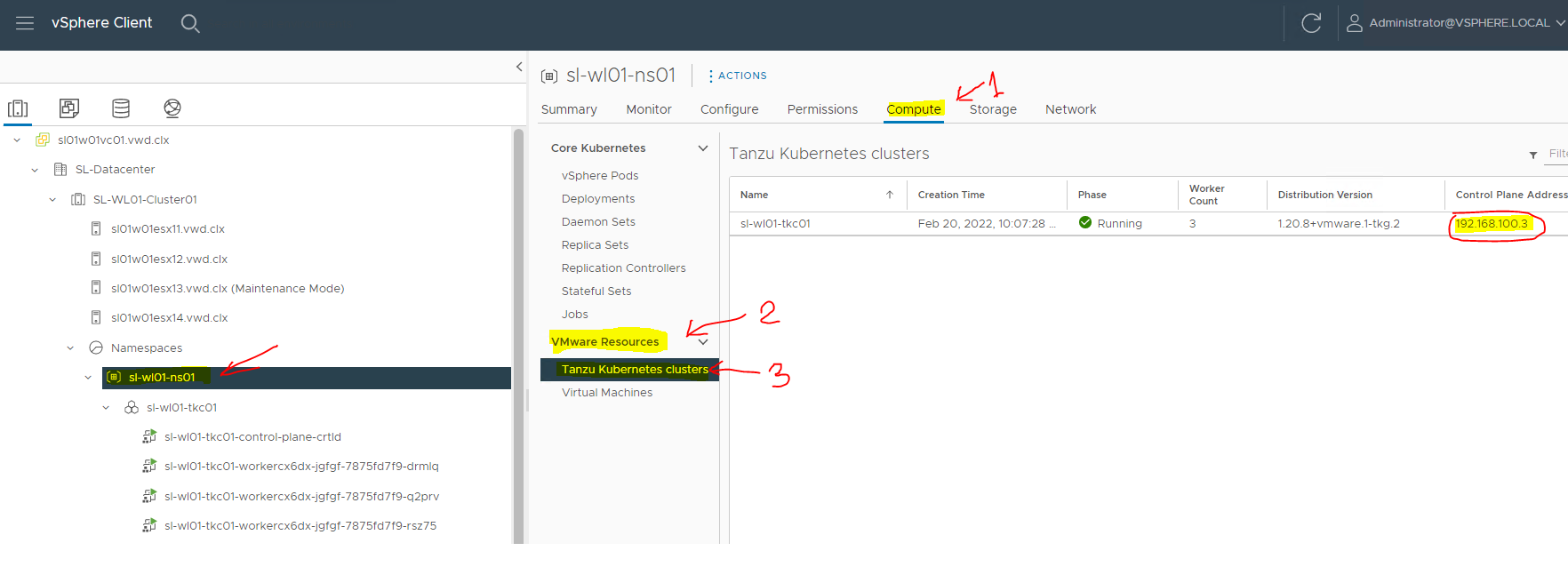The height and width of the screenshot is (575, 1568).
Task: Select VM sl-wl01-tkc01-control-plane-crtld
Action: pyautogui.click(x=252, y=437)
